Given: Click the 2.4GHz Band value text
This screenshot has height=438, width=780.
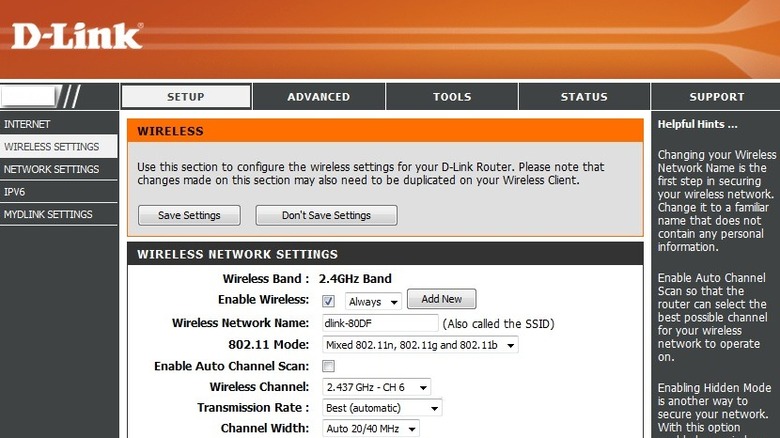Looking at the screenshot, I should (355, 279).
